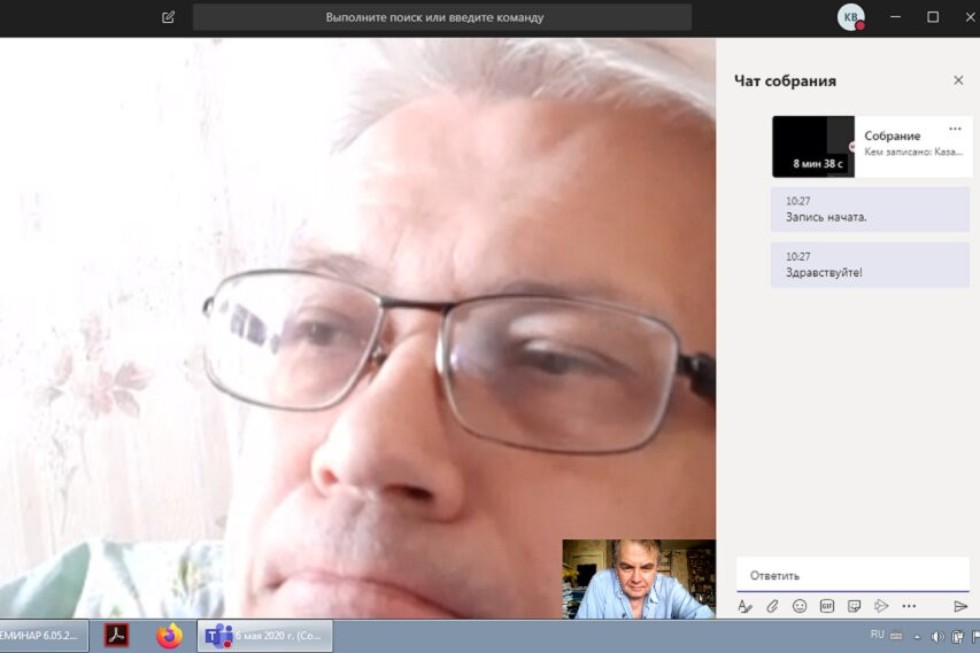The height and width of the screenshot is (653, 980).
Task: Open more options on the recording card
Action: tap(954, 129)
